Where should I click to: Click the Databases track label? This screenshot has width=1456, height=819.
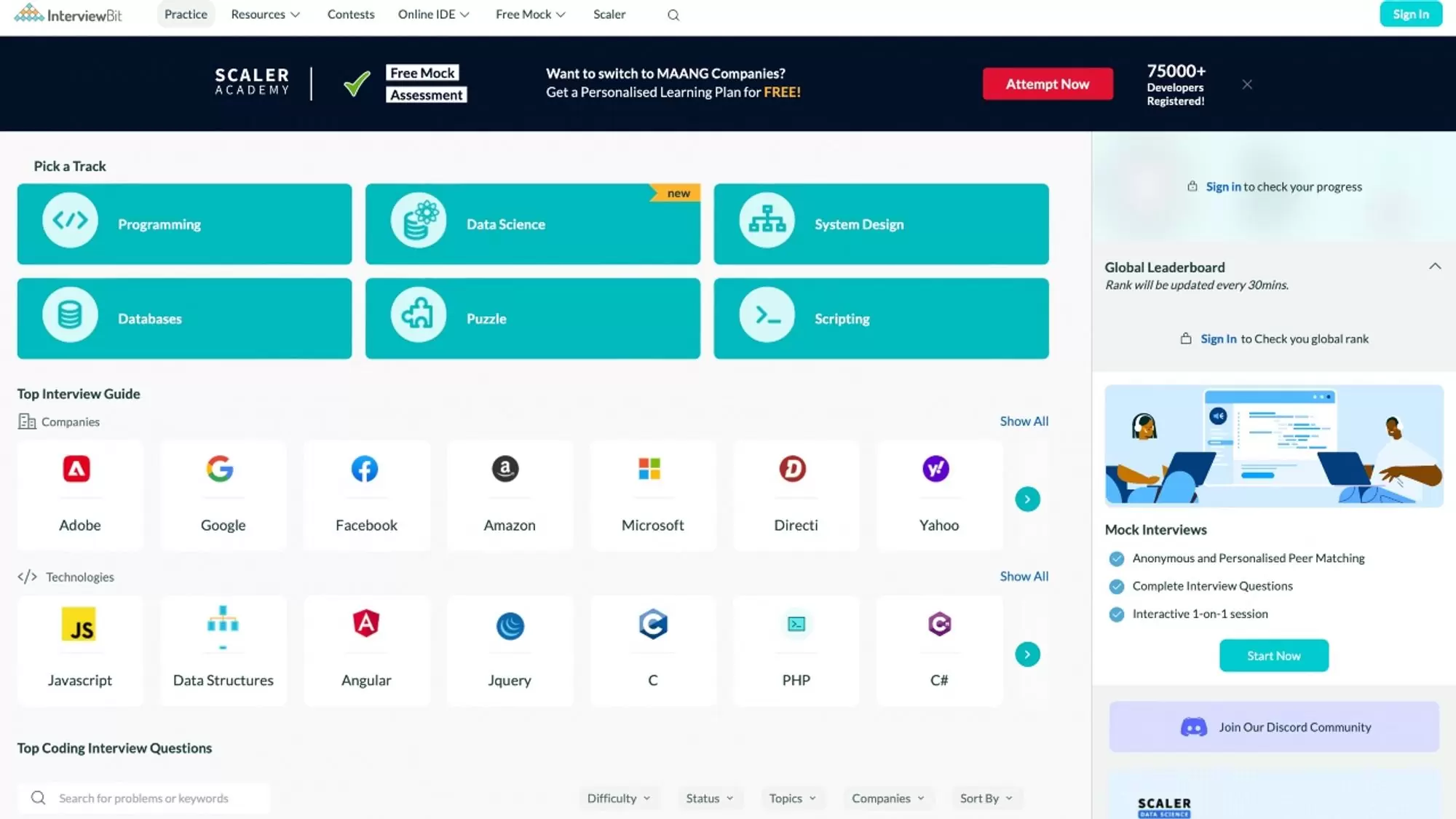click(150, 319)
